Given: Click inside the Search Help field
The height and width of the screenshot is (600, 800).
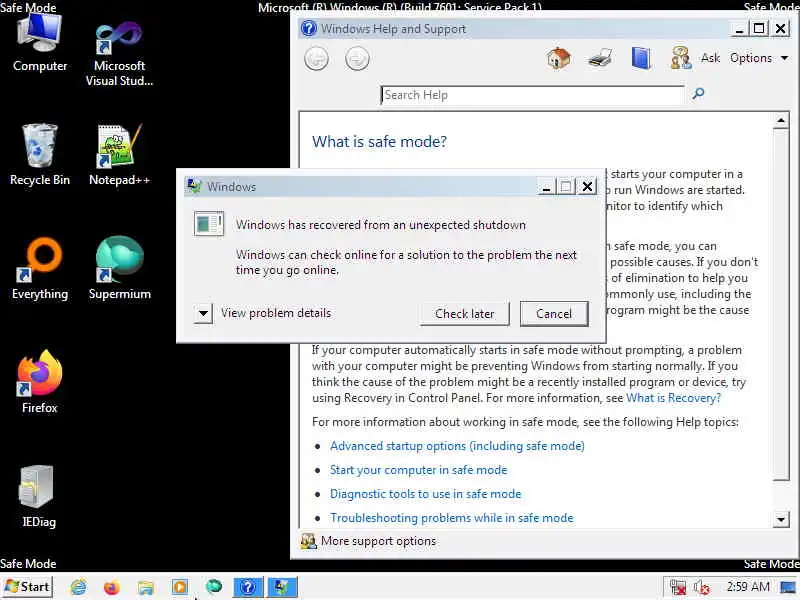Looking at the screenshot, I should point(532,95).
